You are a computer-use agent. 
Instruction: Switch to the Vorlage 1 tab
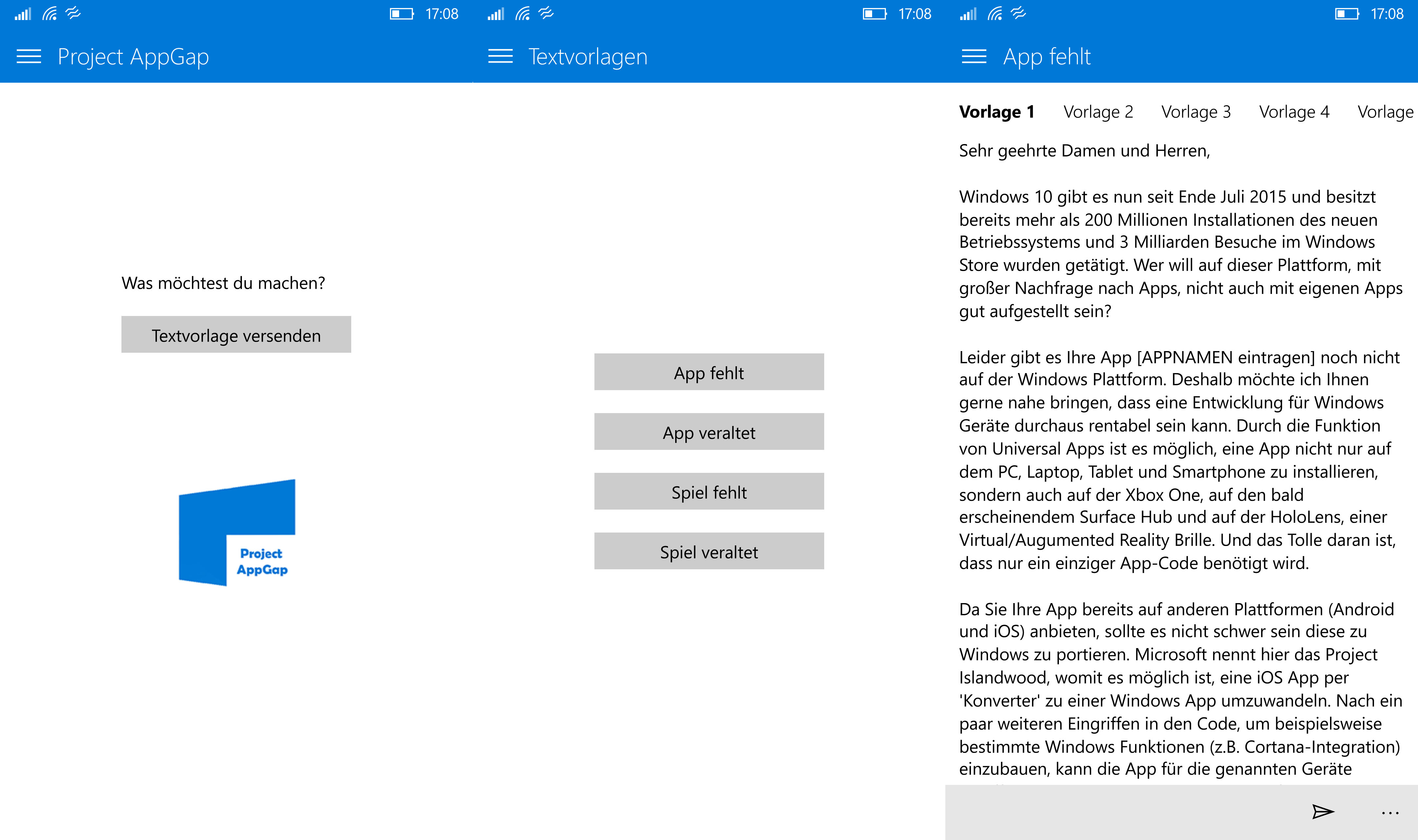997,112
